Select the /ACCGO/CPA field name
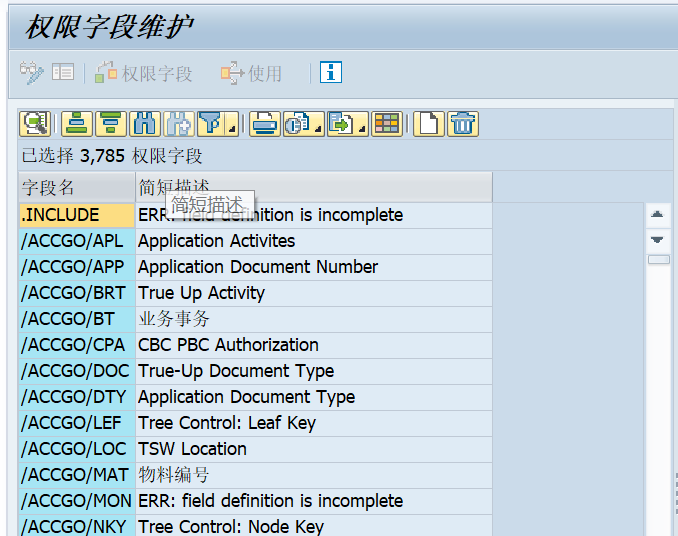 [77, 345]
